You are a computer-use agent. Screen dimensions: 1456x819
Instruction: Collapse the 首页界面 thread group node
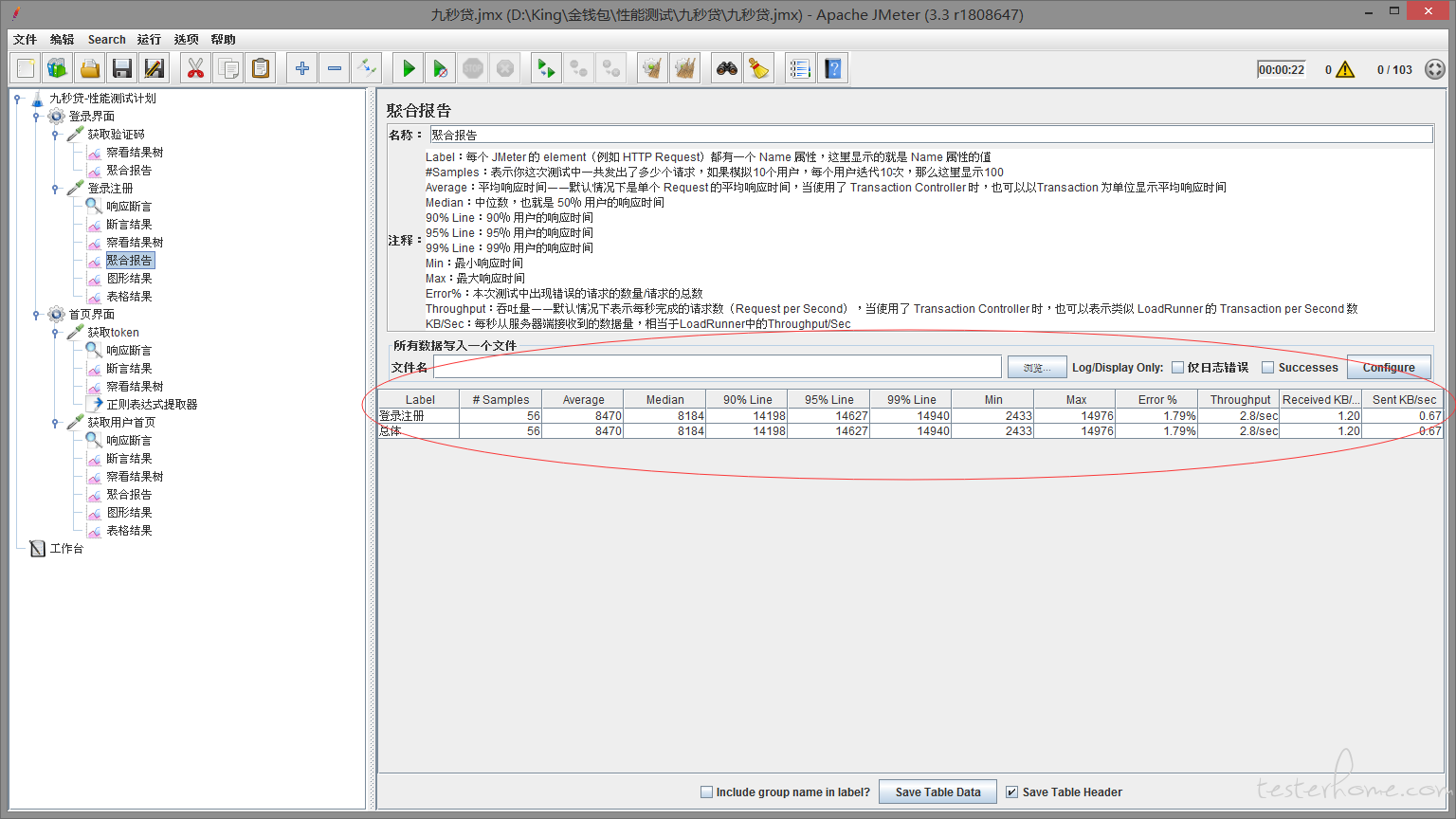pyautogui.click(x=37, y=315)
